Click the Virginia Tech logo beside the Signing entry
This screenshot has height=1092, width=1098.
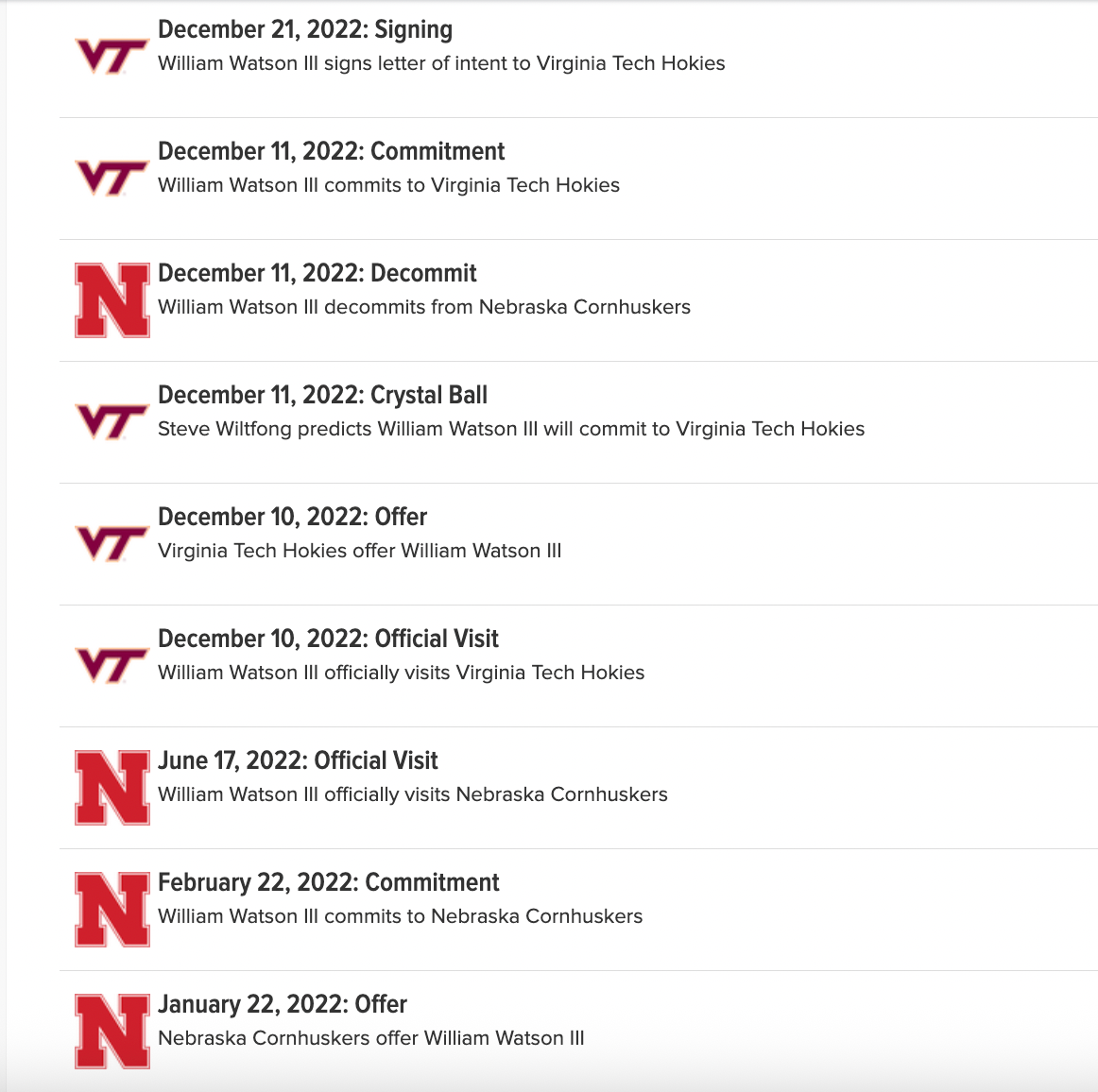(x=112, y=56)
